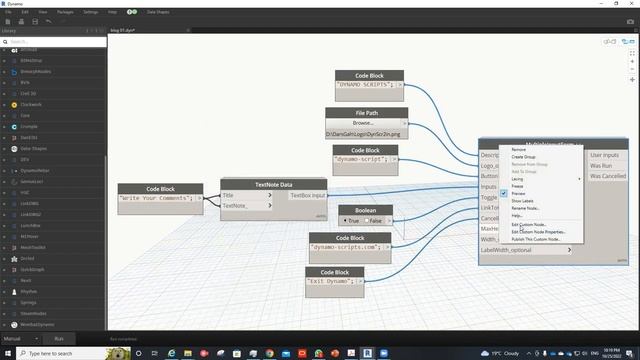Click the Run button
Viewport: 640px width, 360px height.
point(59,339)
